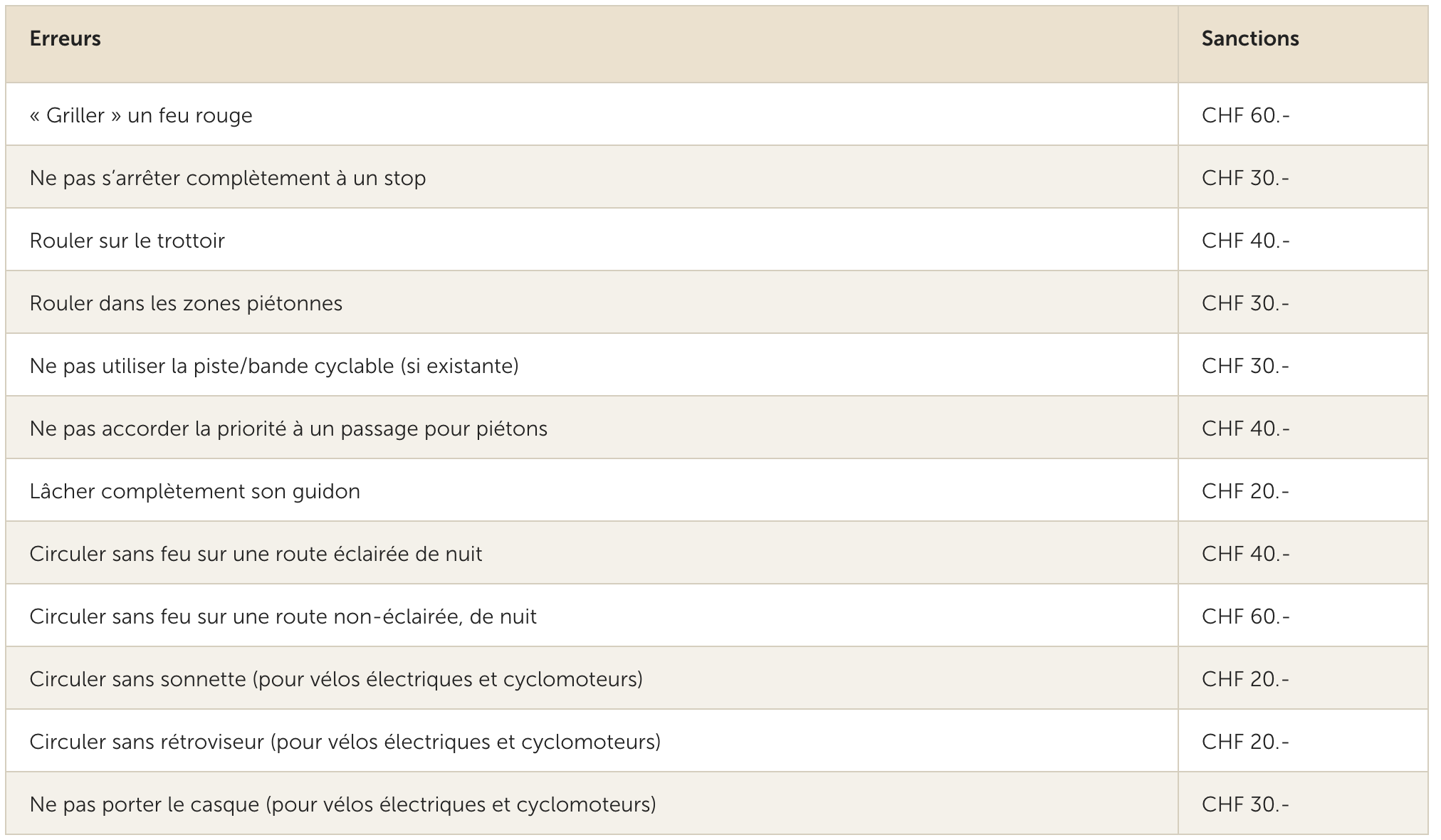The image size is (1441, 840).
Task: Click the "Ne pas porter le casque" entry
Action: (342, 804)
